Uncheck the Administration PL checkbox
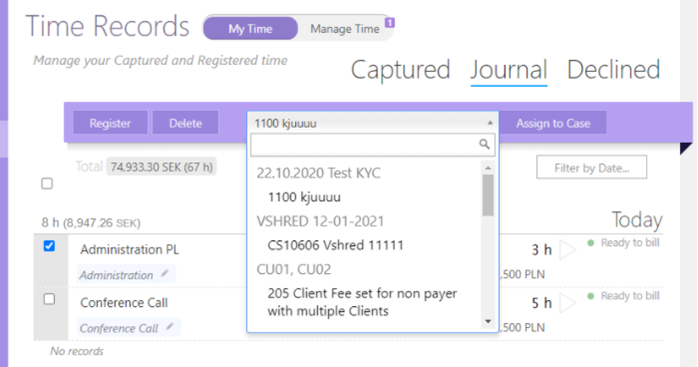Viewport: 698px width, 367px height. pyautogui.click(x=49, y=246)
